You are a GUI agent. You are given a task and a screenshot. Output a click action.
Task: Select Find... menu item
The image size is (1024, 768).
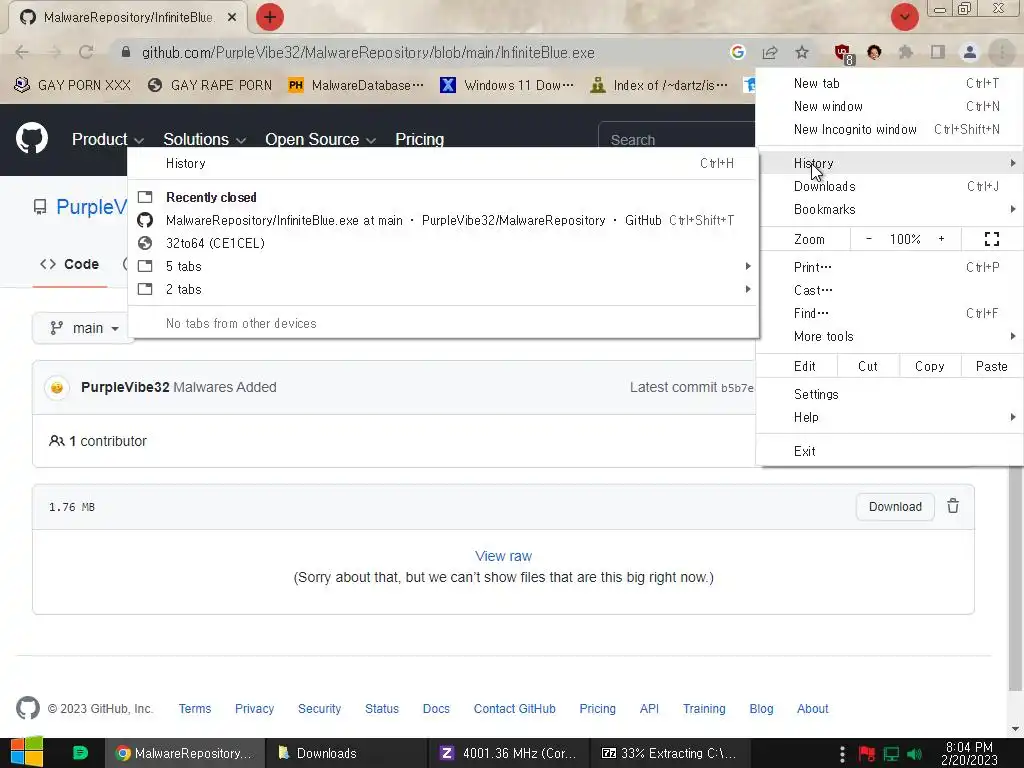(x=889, y=313)
